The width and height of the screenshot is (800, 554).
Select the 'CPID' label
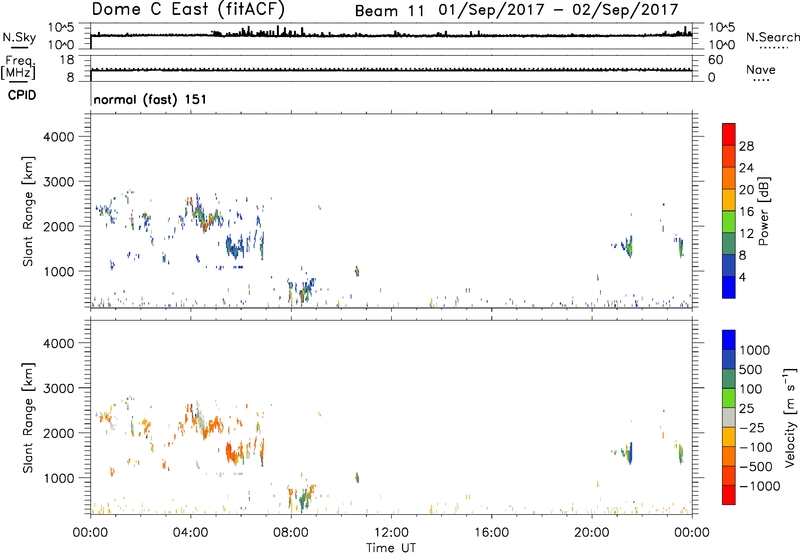22,95
